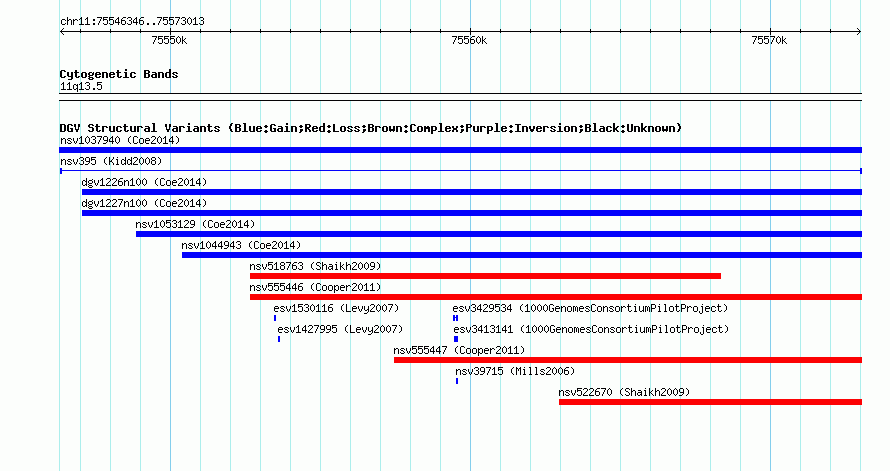Click the thin nsv395 variant line
Image resolution: width=890 pixels, height=471 pixels.
(461, 171)
